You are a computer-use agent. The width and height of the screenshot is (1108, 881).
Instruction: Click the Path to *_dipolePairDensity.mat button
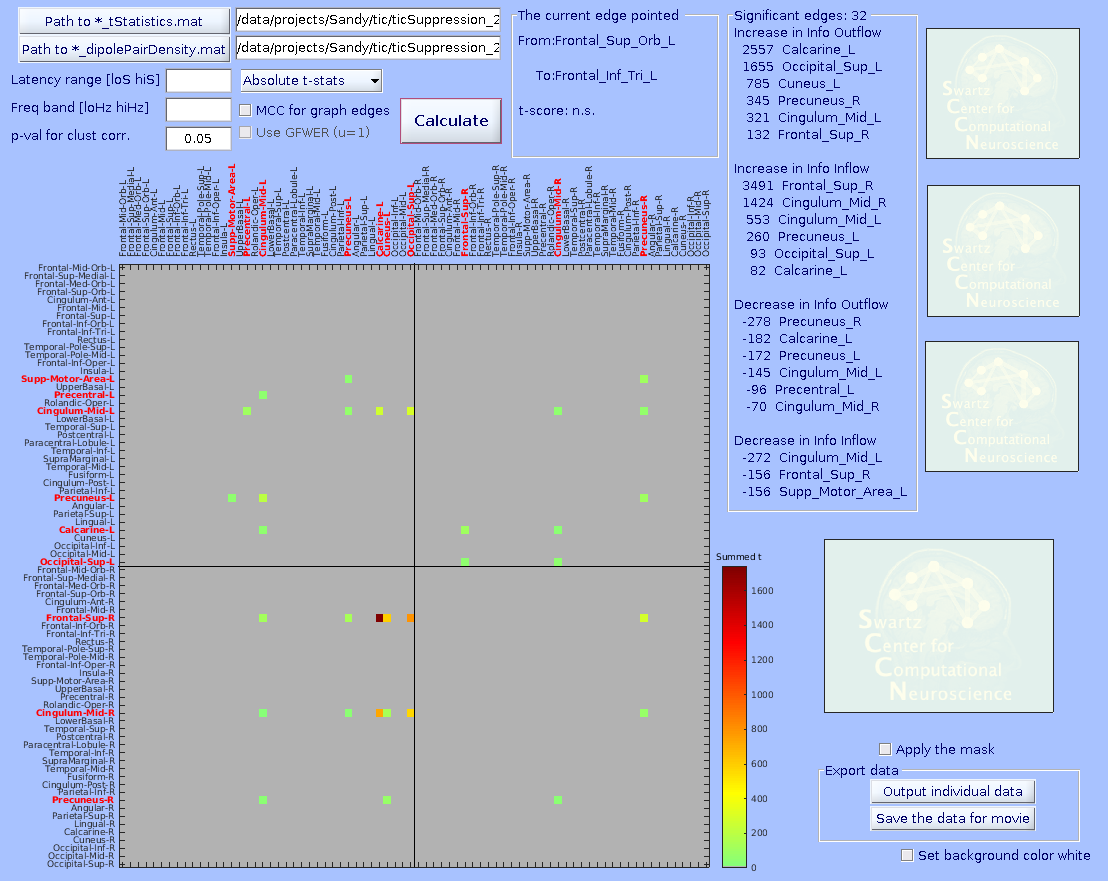[x=125, y=49]
